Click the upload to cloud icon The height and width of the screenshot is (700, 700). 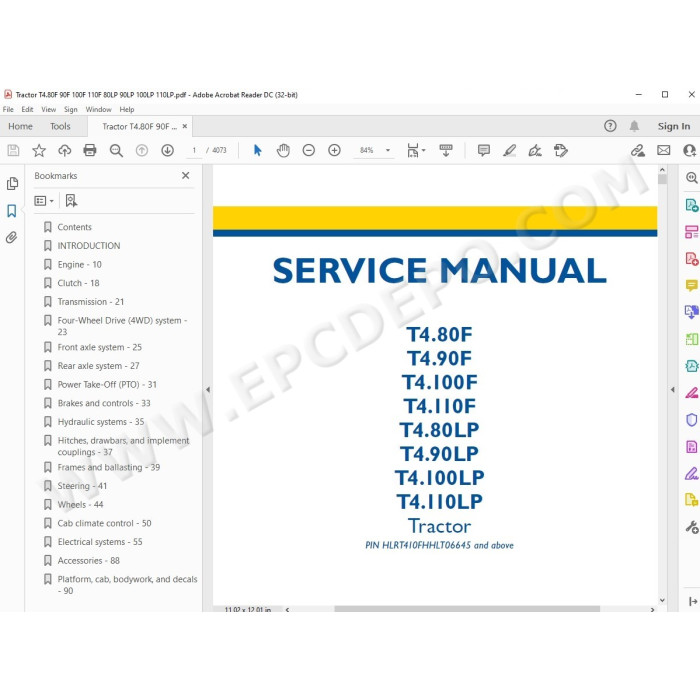click(65, 150)
